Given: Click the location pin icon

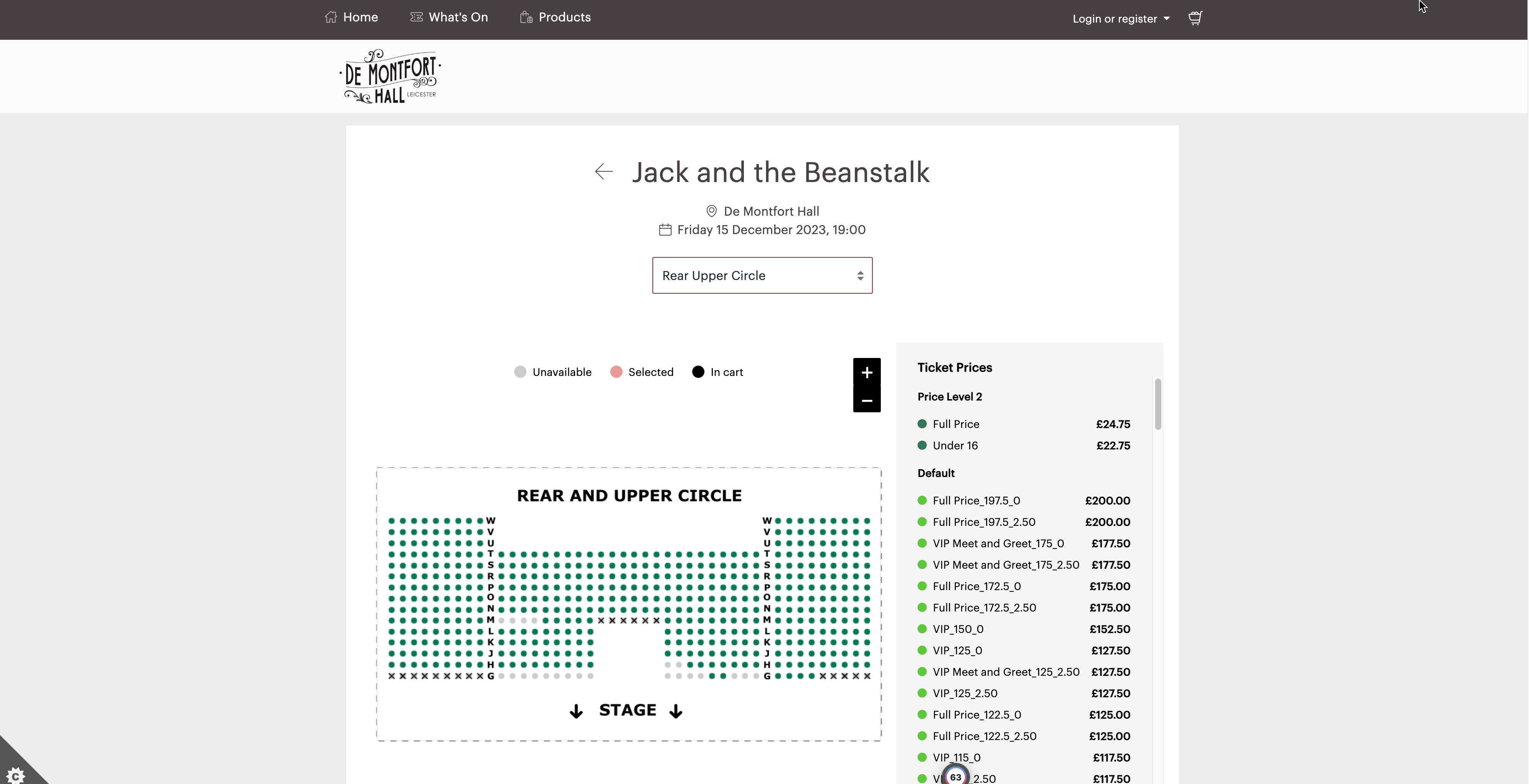Looking at the screenshot, I should [x=711, y=211].
